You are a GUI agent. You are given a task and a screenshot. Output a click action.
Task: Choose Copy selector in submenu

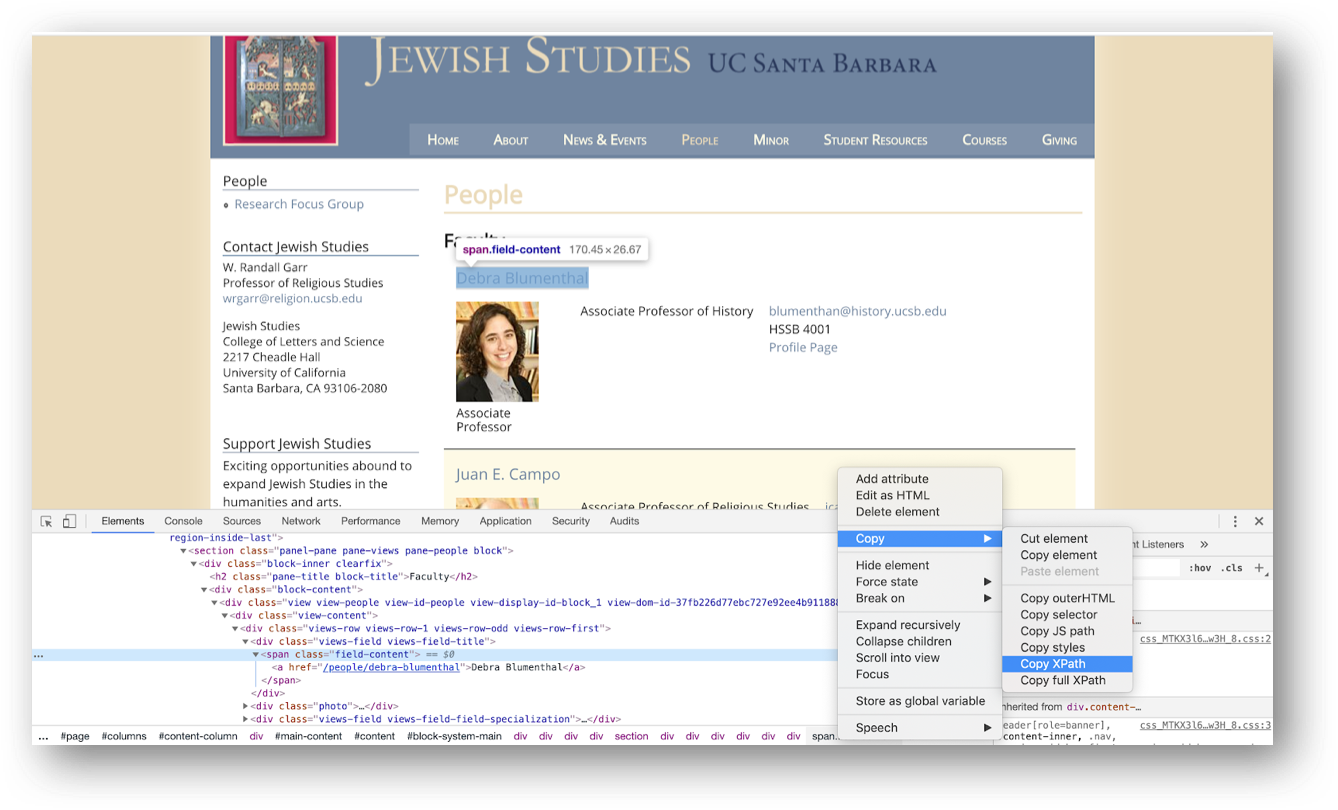tap(1067, 615)
